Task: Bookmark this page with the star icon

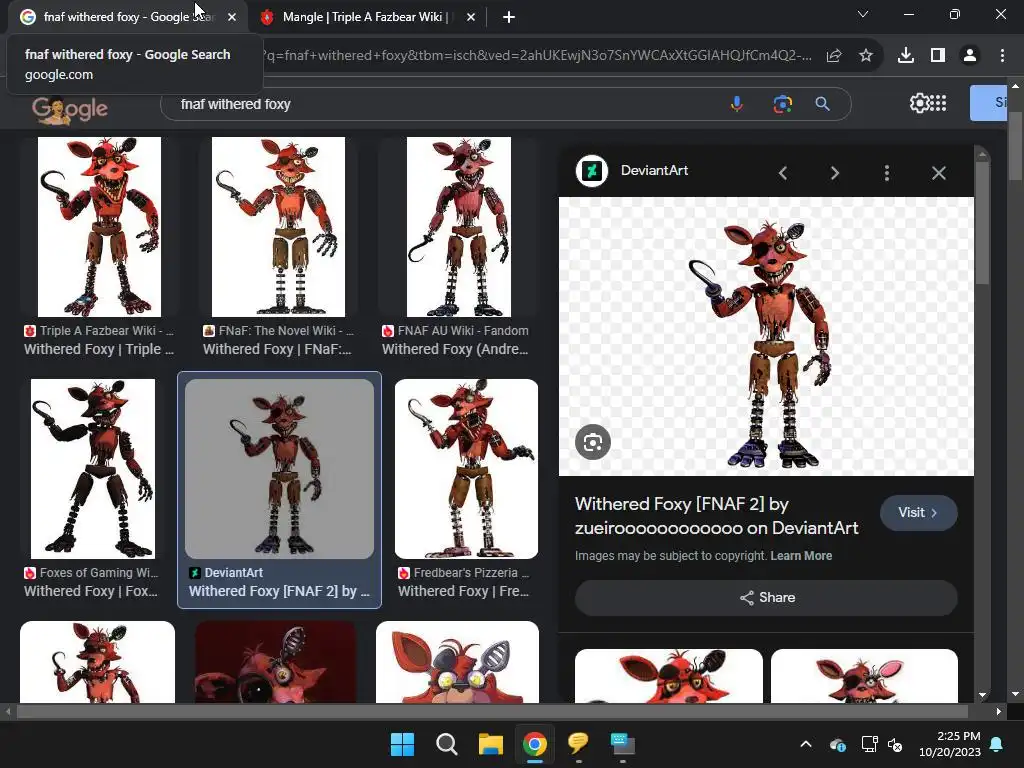Action: pyautogui.click(x=866, y=56)
